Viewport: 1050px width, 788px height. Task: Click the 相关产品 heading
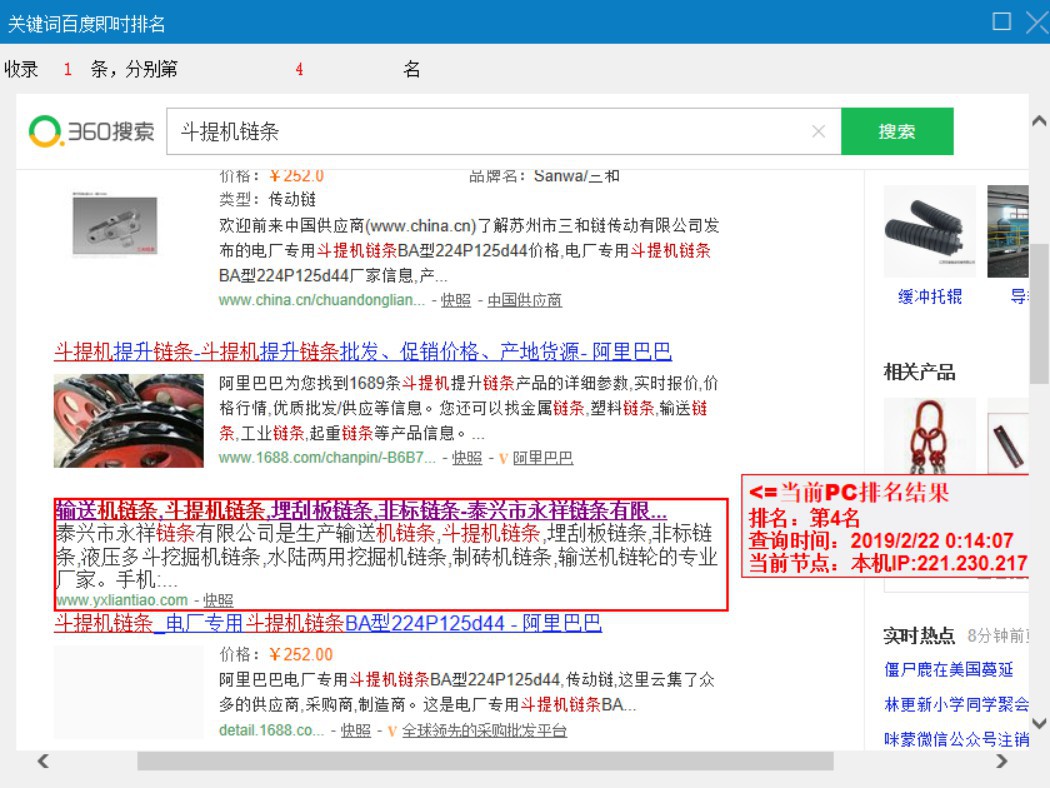click(919, 372)
